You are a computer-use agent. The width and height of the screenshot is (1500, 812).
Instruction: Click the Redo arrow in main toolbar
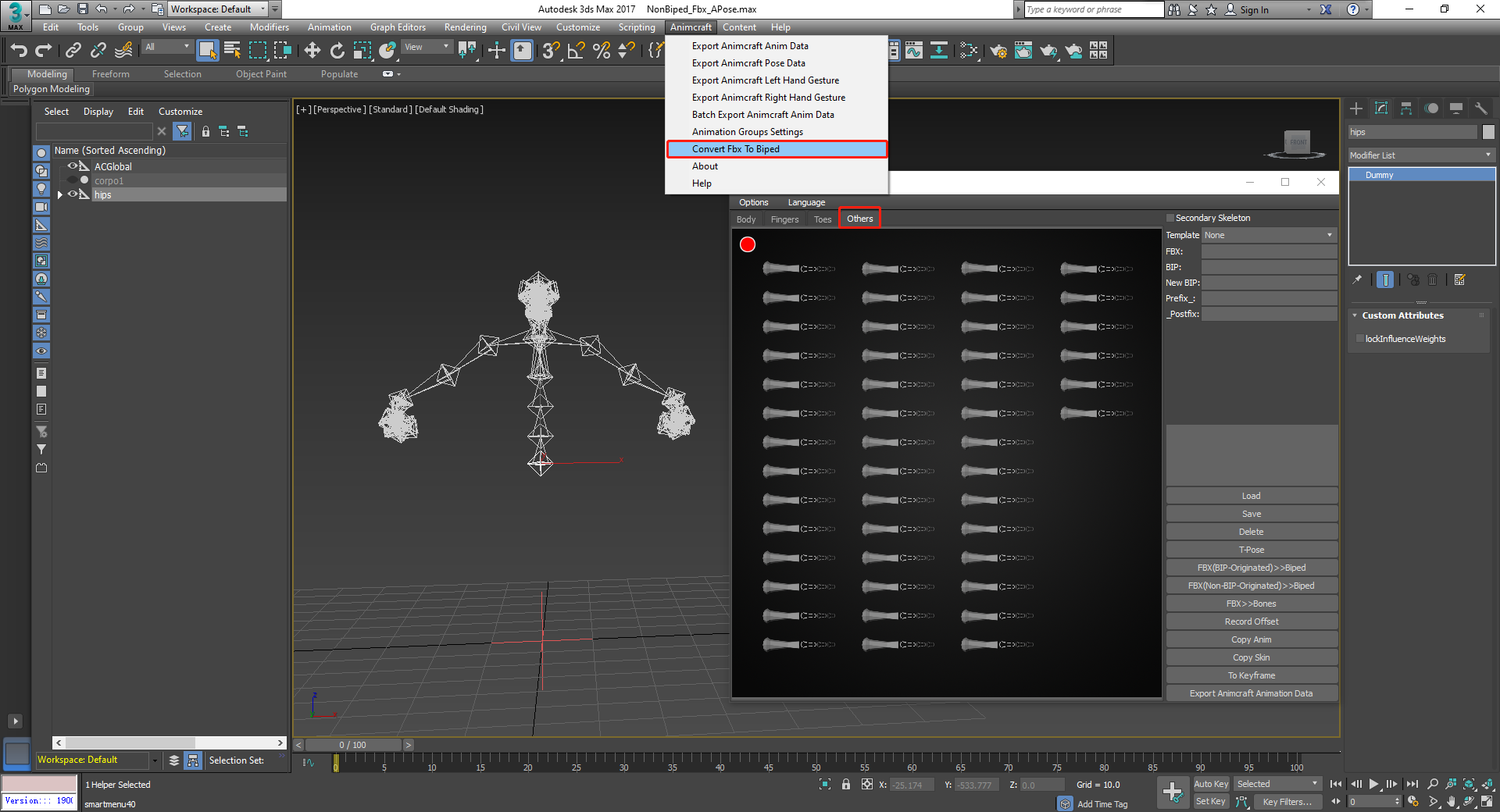(44, 51)
